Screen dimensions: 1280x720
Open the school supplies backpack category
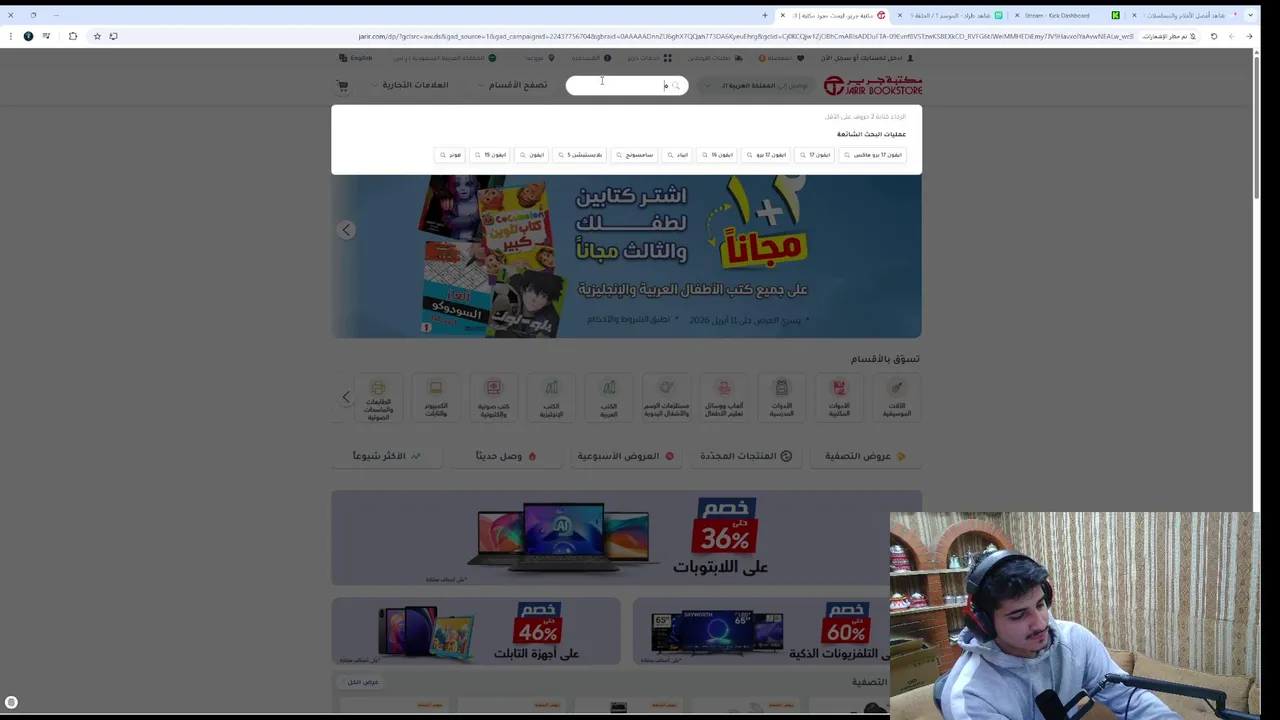pyautogui.click(x=782, y=398)
